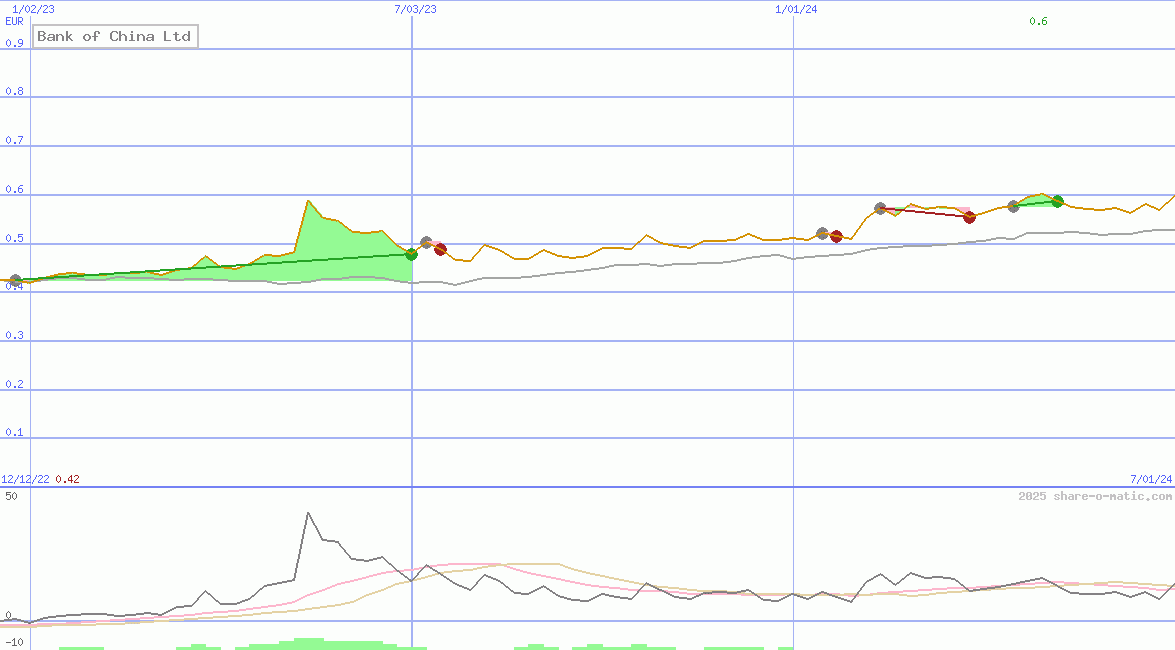Click the gray signal dot beside the first green marker
The height and width of the screenshot is (650, 1175).
click(x=426, y=242)
